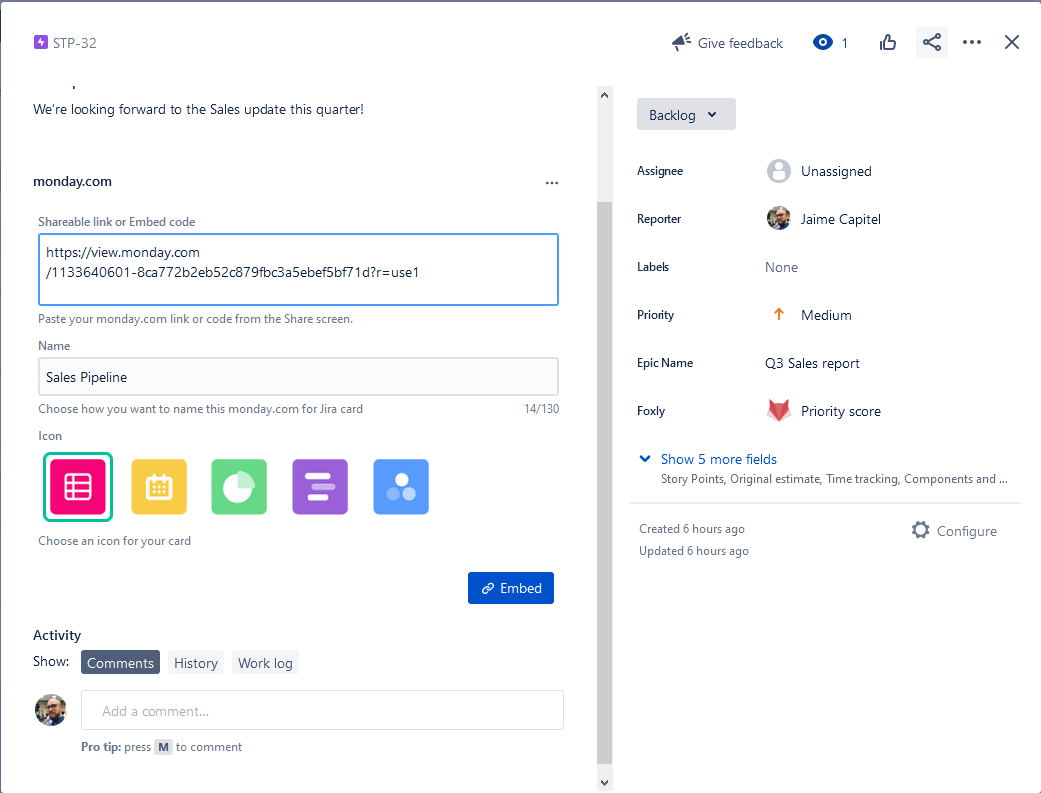The width and height of the screenshot is (1041, 793).
Task: Click the scrollbar down arrow
Action: [x=604, y=783]
